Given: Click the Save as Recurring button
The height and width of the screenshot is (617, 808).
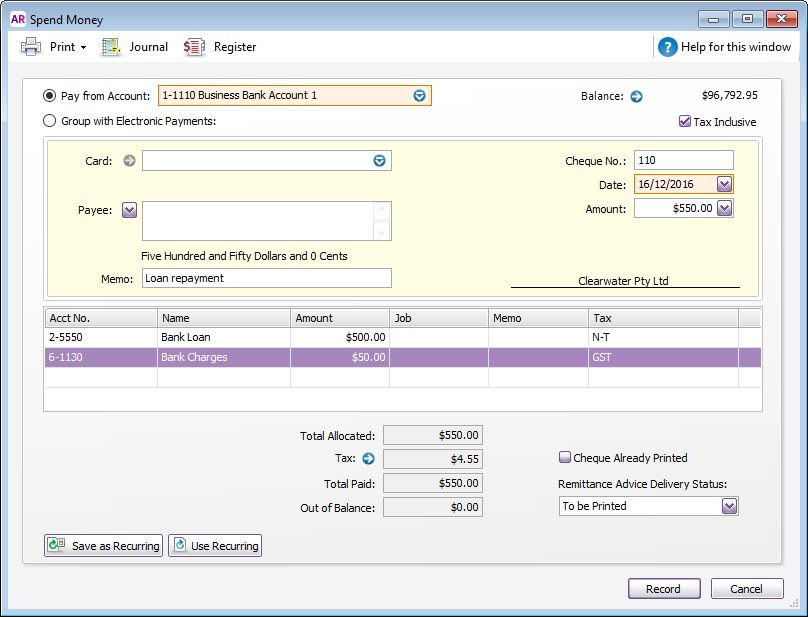Looking at the screenshot, I should click(x=104, y=546).
